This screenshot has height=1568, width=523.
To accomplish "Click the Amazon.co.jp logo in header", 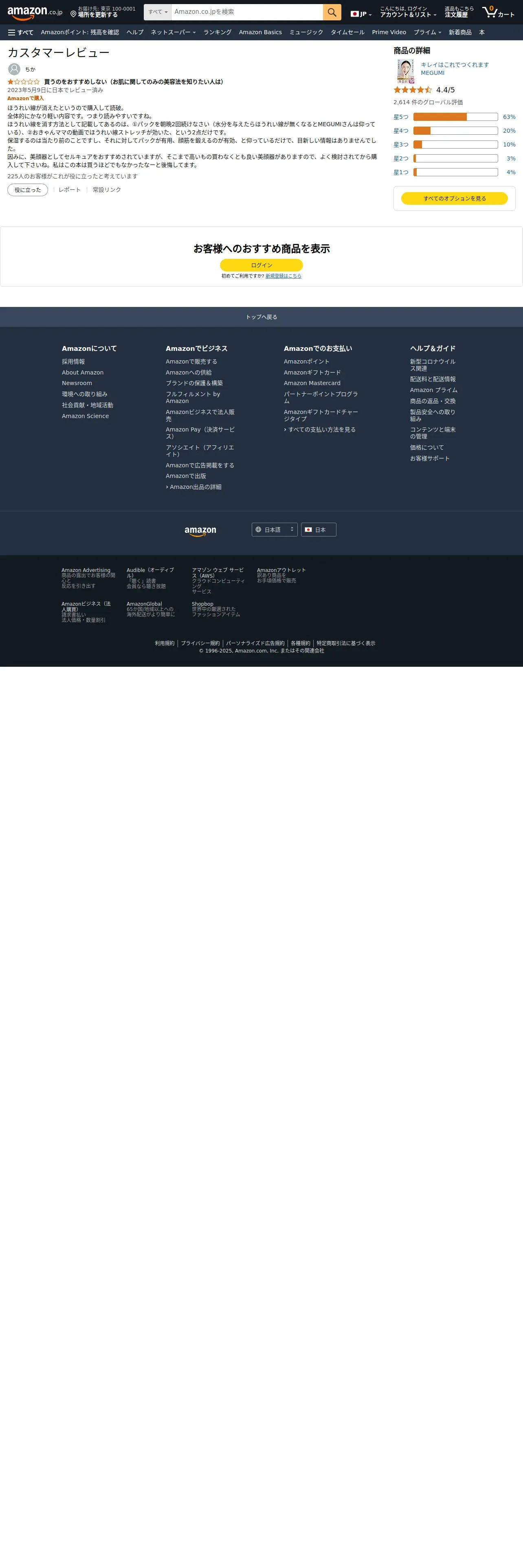I will [35, 13].
